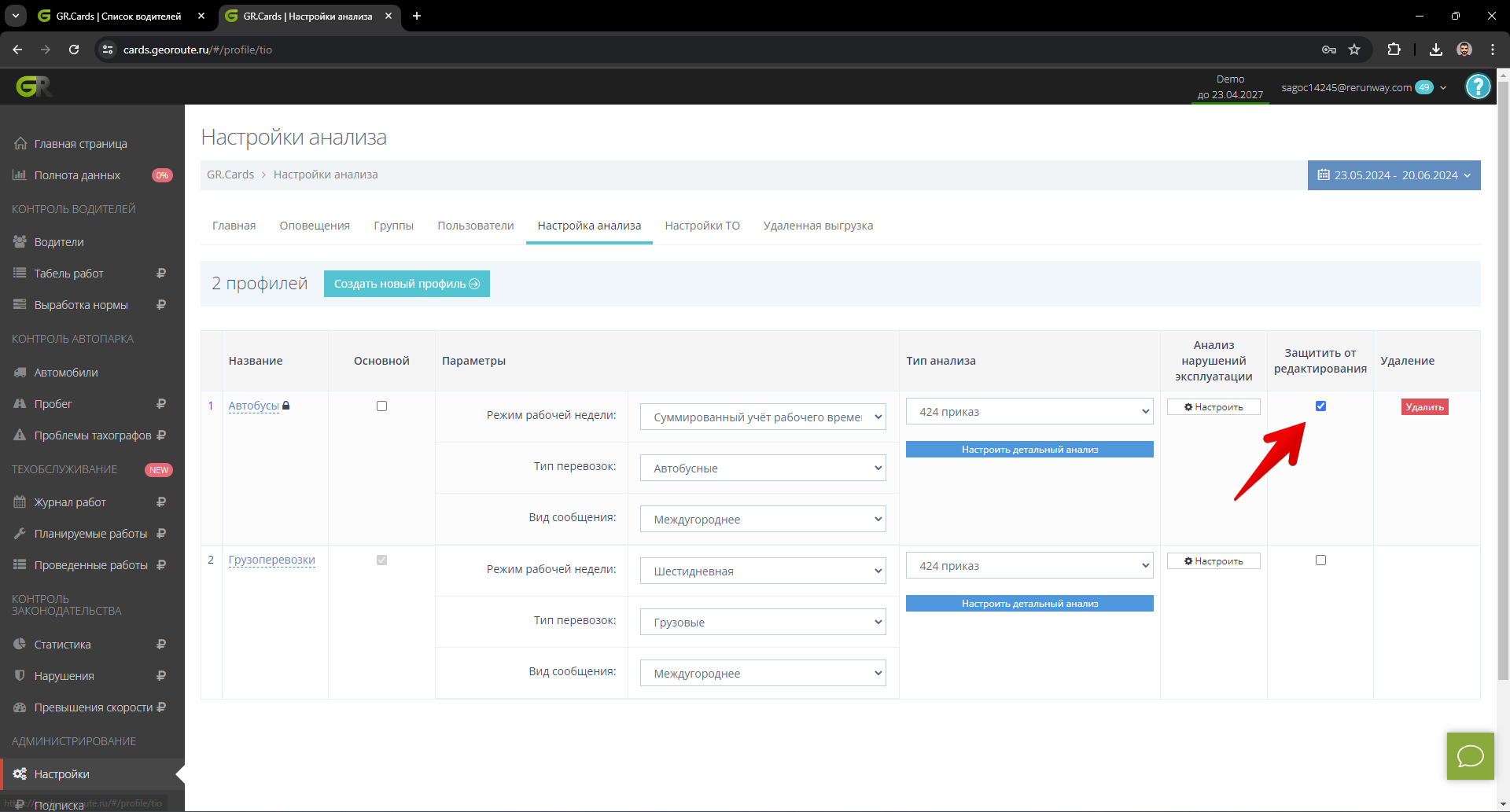Screen dimensions: 1510x812
Task: Open Проведенные работы in sidebar
Action: [92, 565]
